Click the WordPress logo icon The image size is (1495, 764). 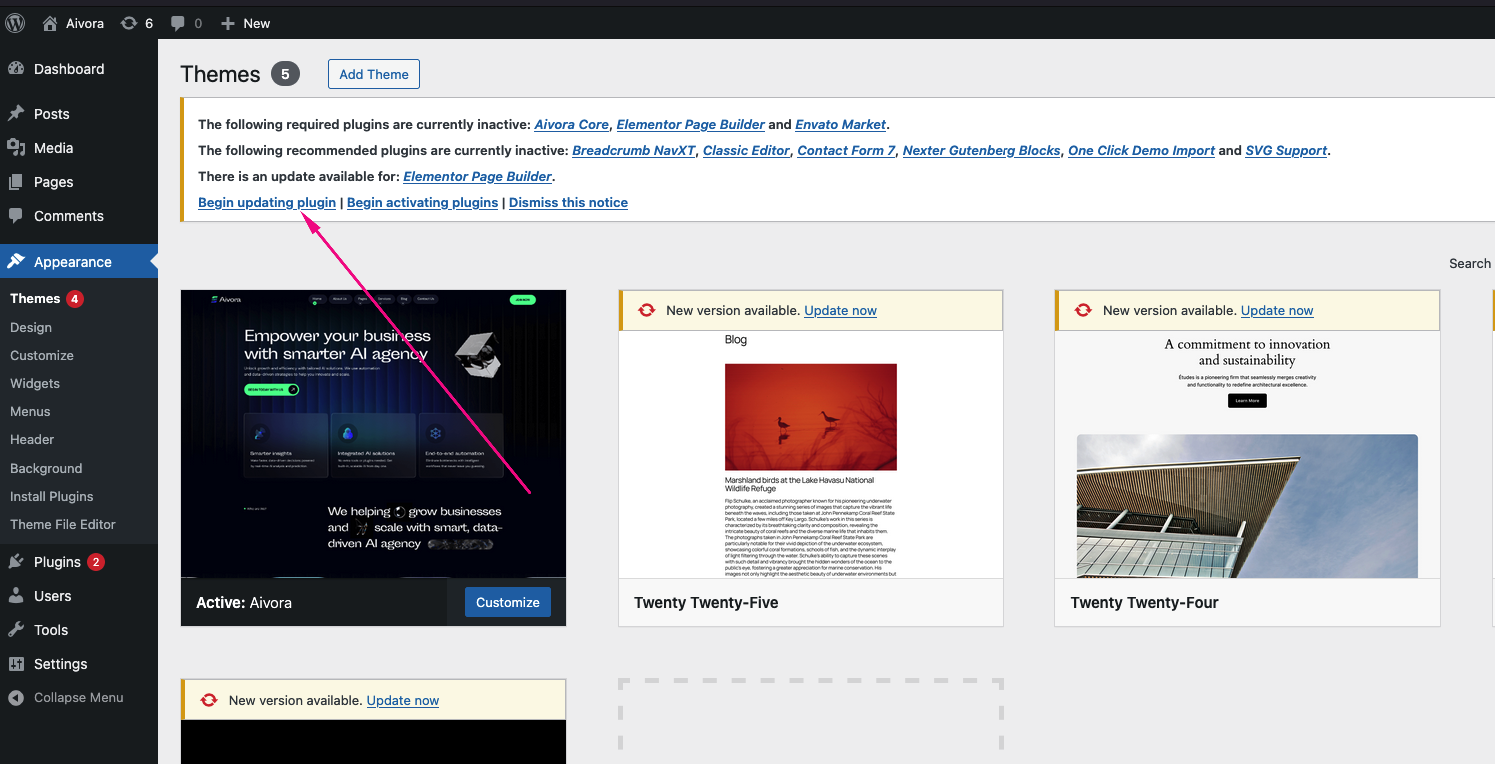click(x=15, y=22)
